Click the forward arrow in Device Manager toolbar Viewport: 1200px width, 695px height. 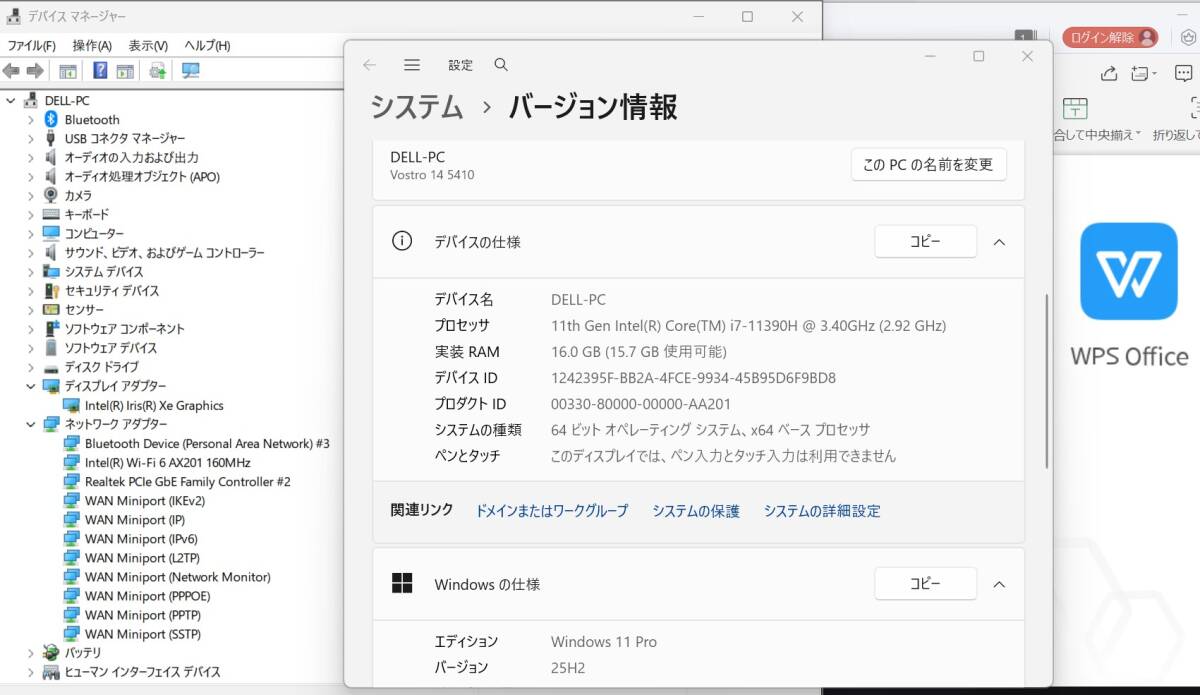pyautogui.click(x=33, y=70)
